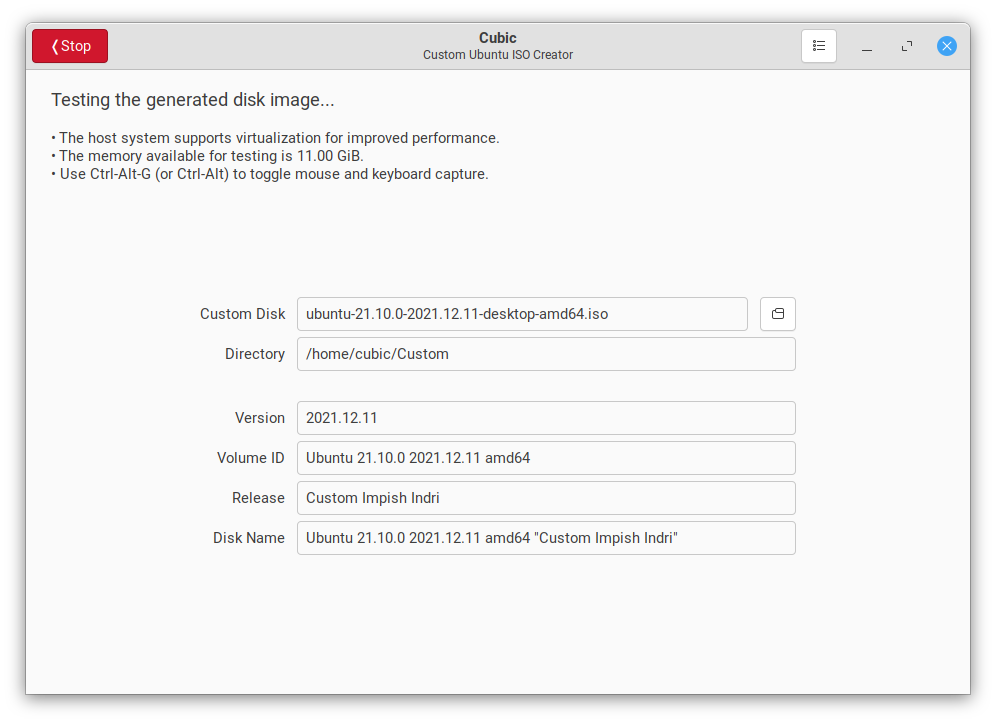Edit the Release field showing Custom Impish Indri
This screenshot has height=723, width=996.
pyautogui.click(x=546, y=497)
